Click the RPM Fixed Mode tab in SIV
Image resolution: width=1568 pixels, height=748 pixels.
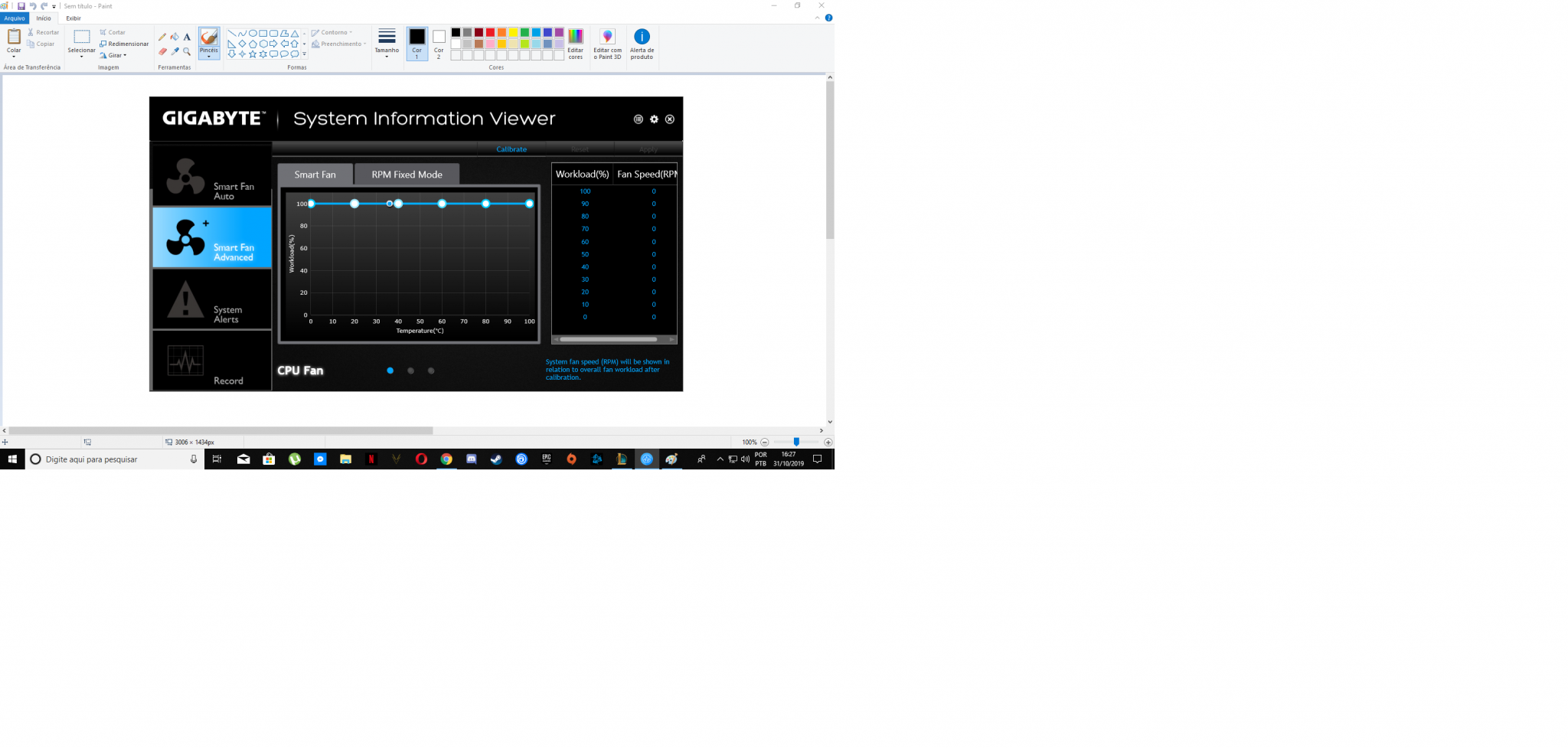click(407, 175)
